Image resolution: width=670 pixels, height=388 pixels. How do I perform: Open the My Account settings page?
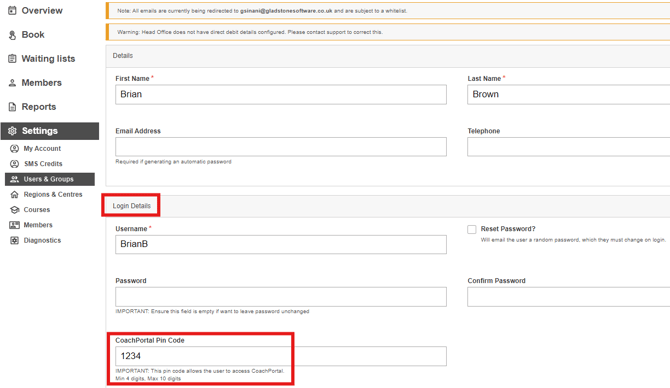click(42, 148)
